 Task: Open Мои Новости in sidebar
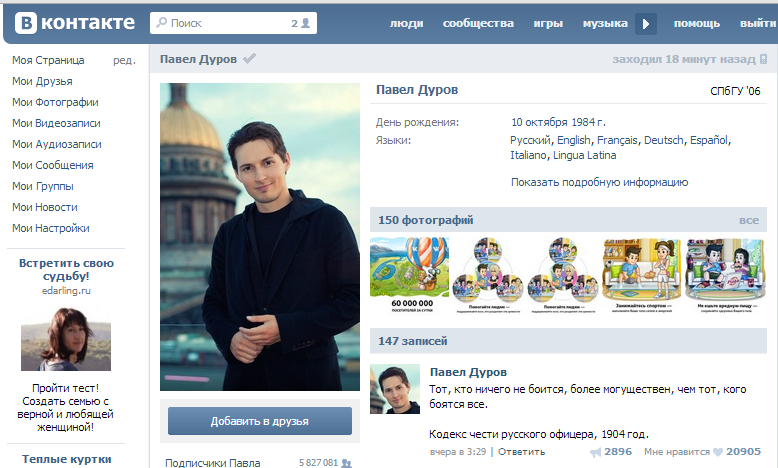click(45, 207)
